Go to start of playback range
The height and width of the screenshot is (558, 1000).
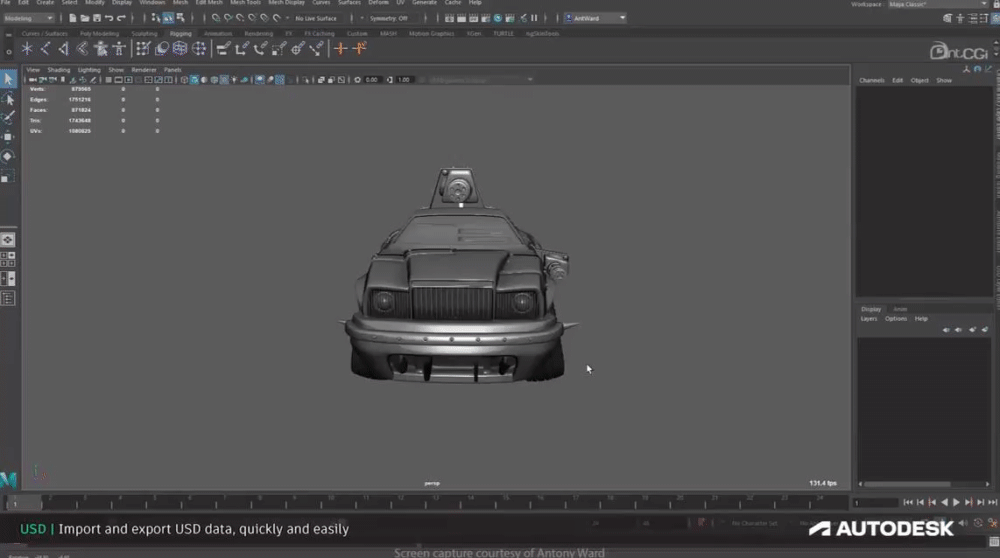[x=908, y=503]
